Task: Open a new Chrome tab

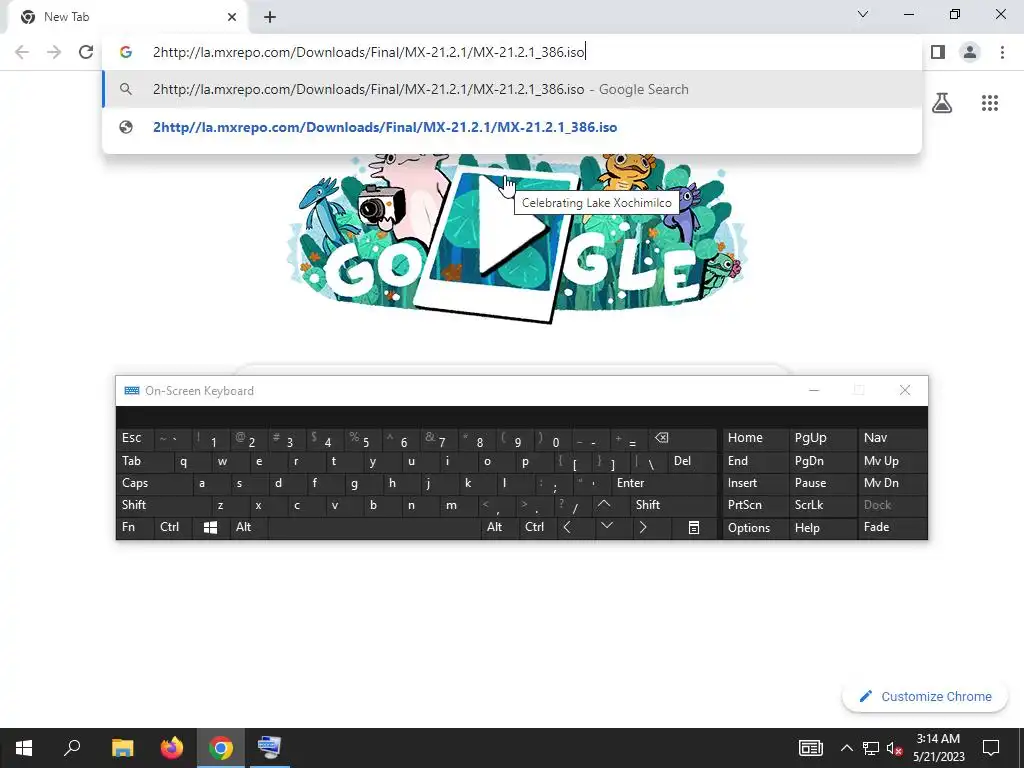Action: (270, 17)
